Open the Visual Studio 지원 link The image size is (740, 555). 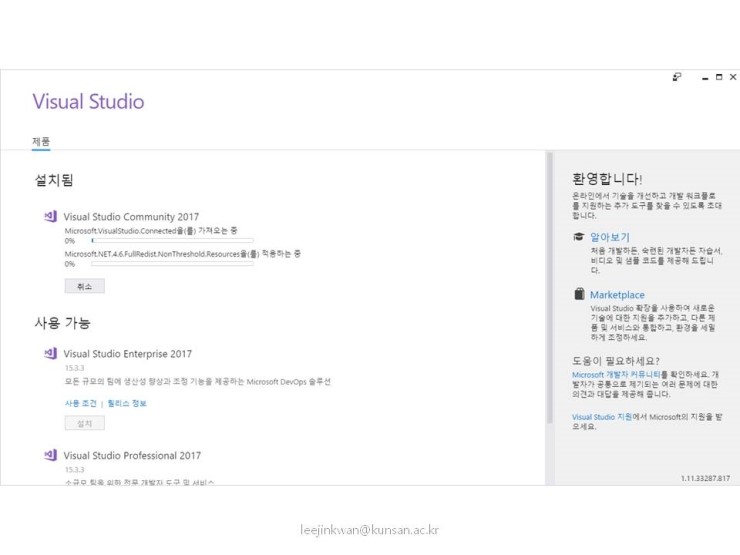pyautogui.click(x=602, y=417)
